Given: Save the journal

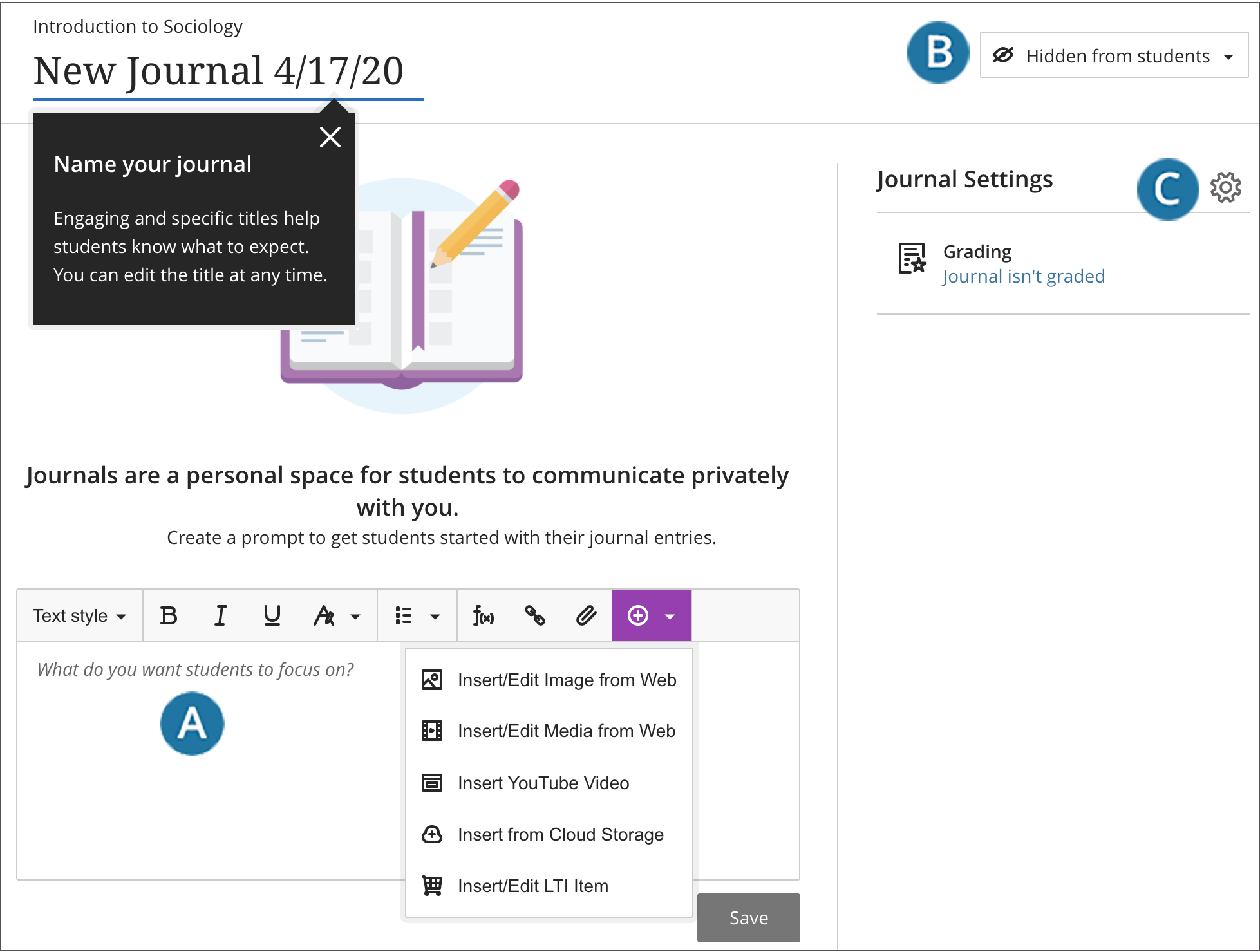Looking at the screenshot, I should pyautogui.click(x=748, y=918).
